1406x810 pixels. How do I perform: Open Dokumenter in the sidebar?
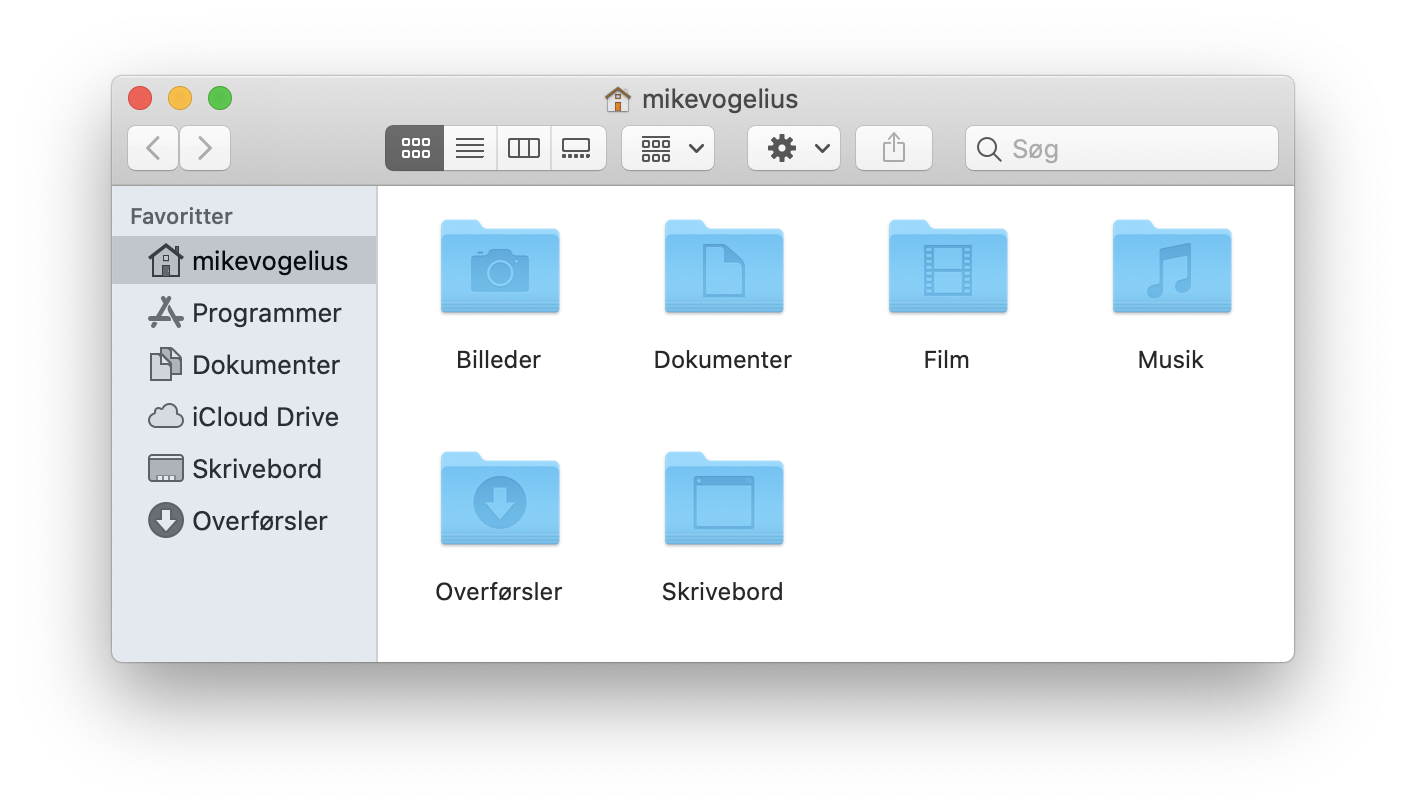(245, 365)
